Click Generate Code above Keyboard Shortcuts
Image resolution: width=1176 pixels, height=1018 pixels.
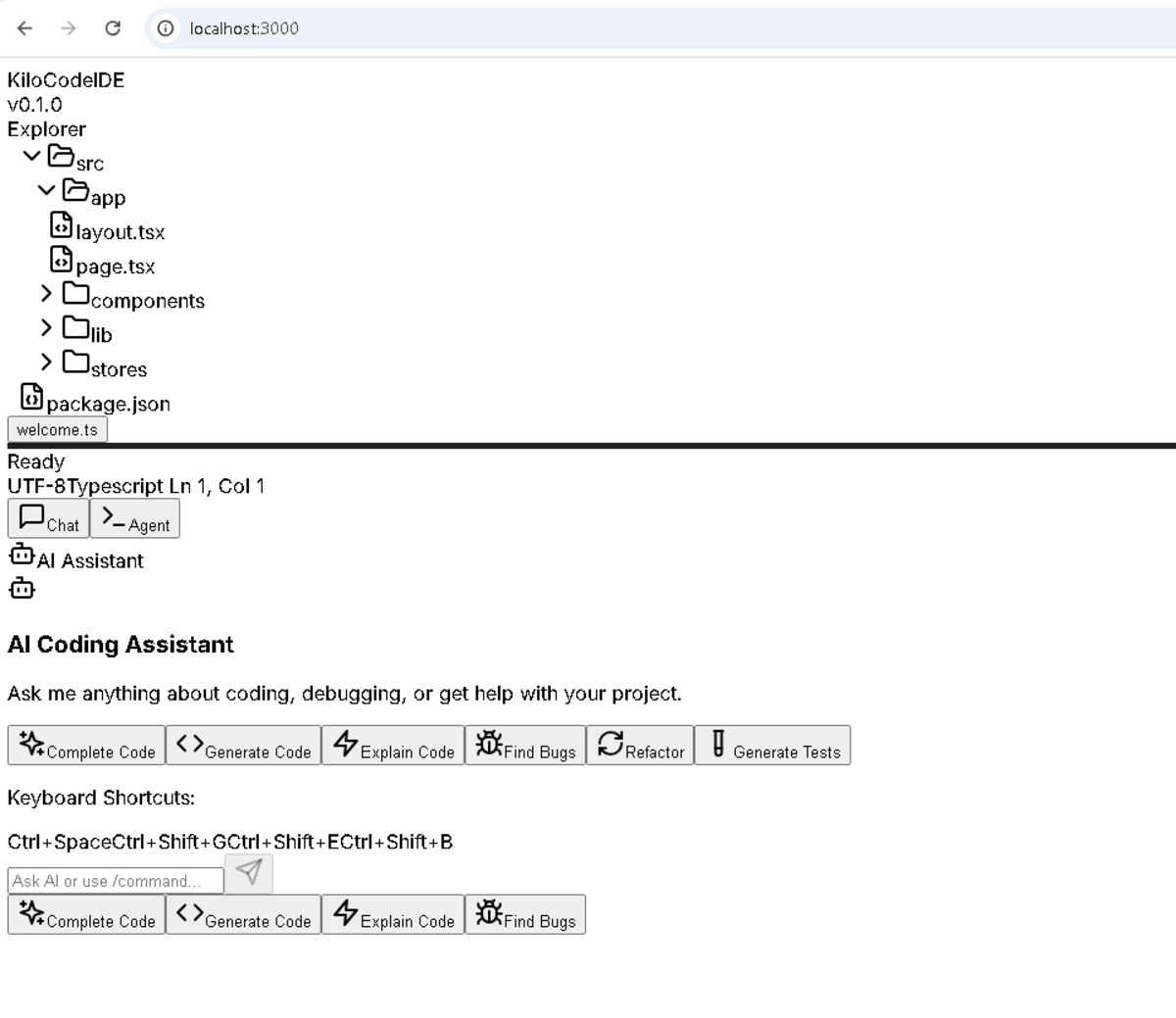pos(243,745)
